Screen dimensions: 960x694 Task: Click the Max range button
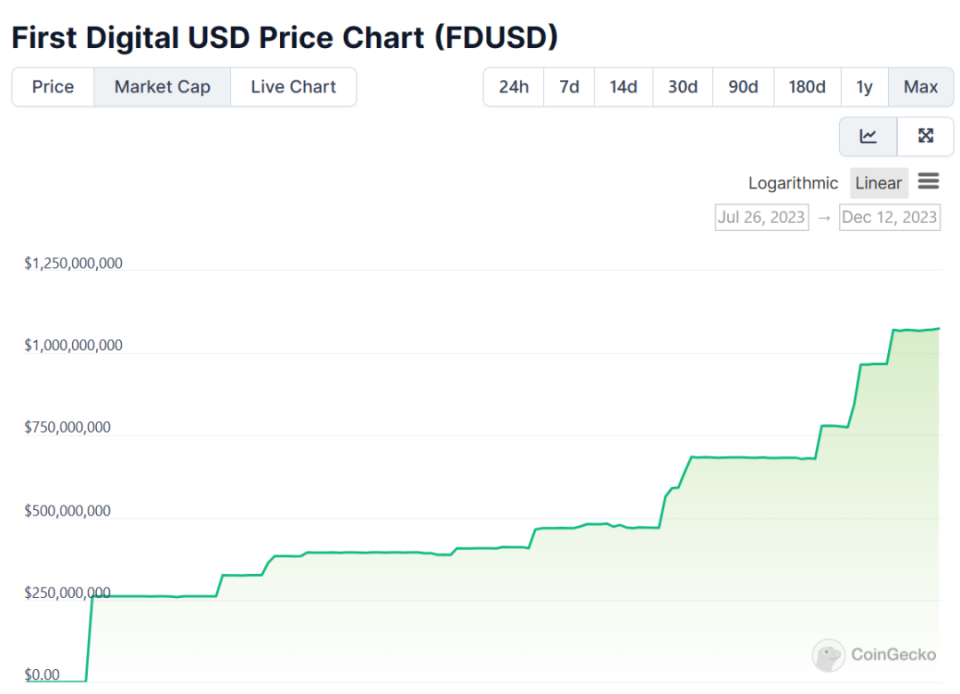[x=920, y=87]
